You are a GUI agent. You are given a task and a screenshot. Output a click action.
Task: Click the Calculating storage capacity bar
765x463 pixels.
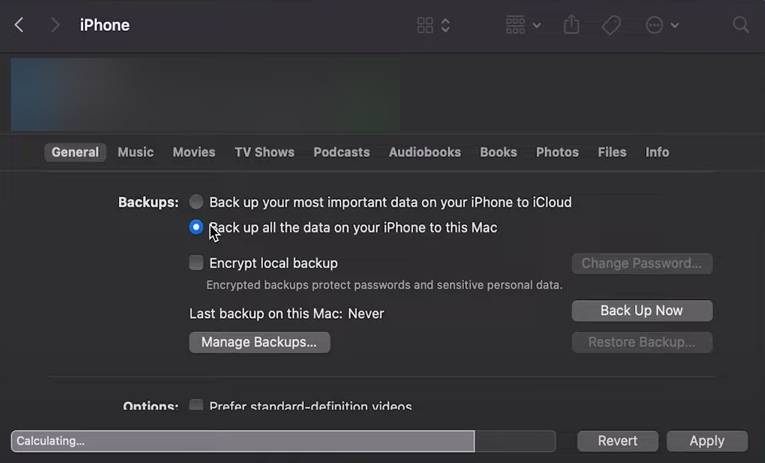pyautogui.click(x=282, y=441)
